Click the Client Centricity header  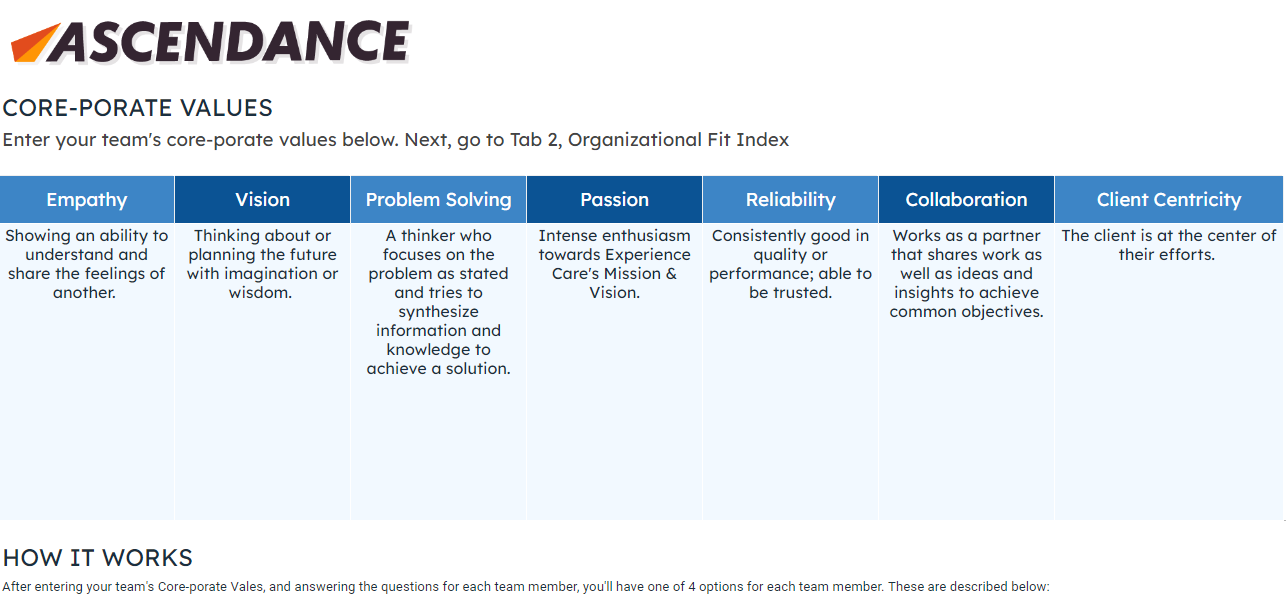pyautogui.click(x=1168, y=199)
